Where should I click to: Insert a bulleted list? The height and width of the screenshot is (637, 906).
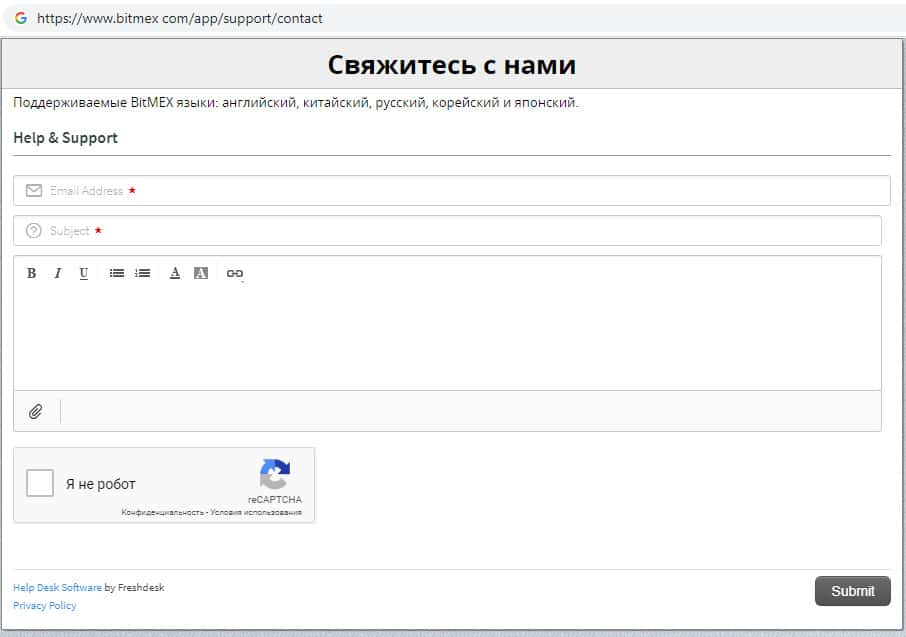(x=117, y=273)
